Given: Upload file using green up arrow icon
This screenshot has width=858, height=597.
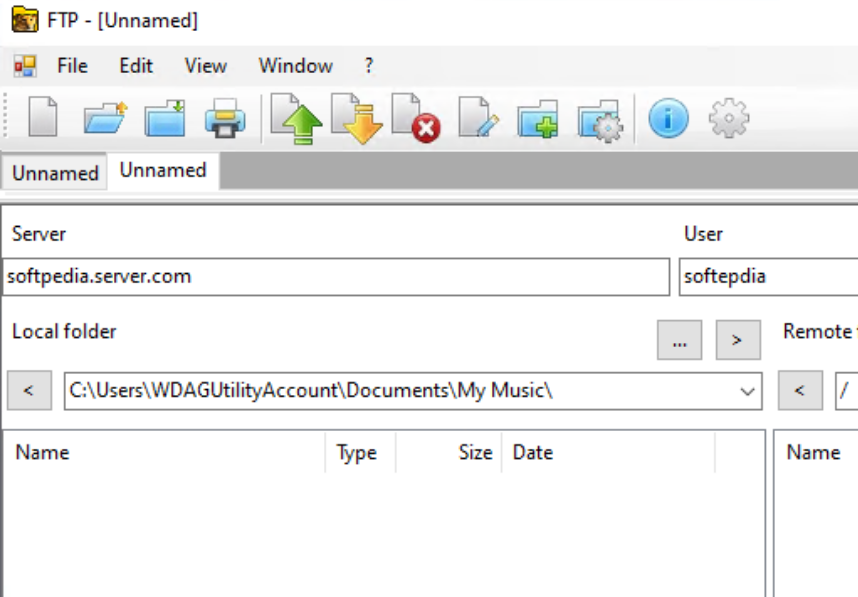Looking at the screenshot, I should 297,120.
